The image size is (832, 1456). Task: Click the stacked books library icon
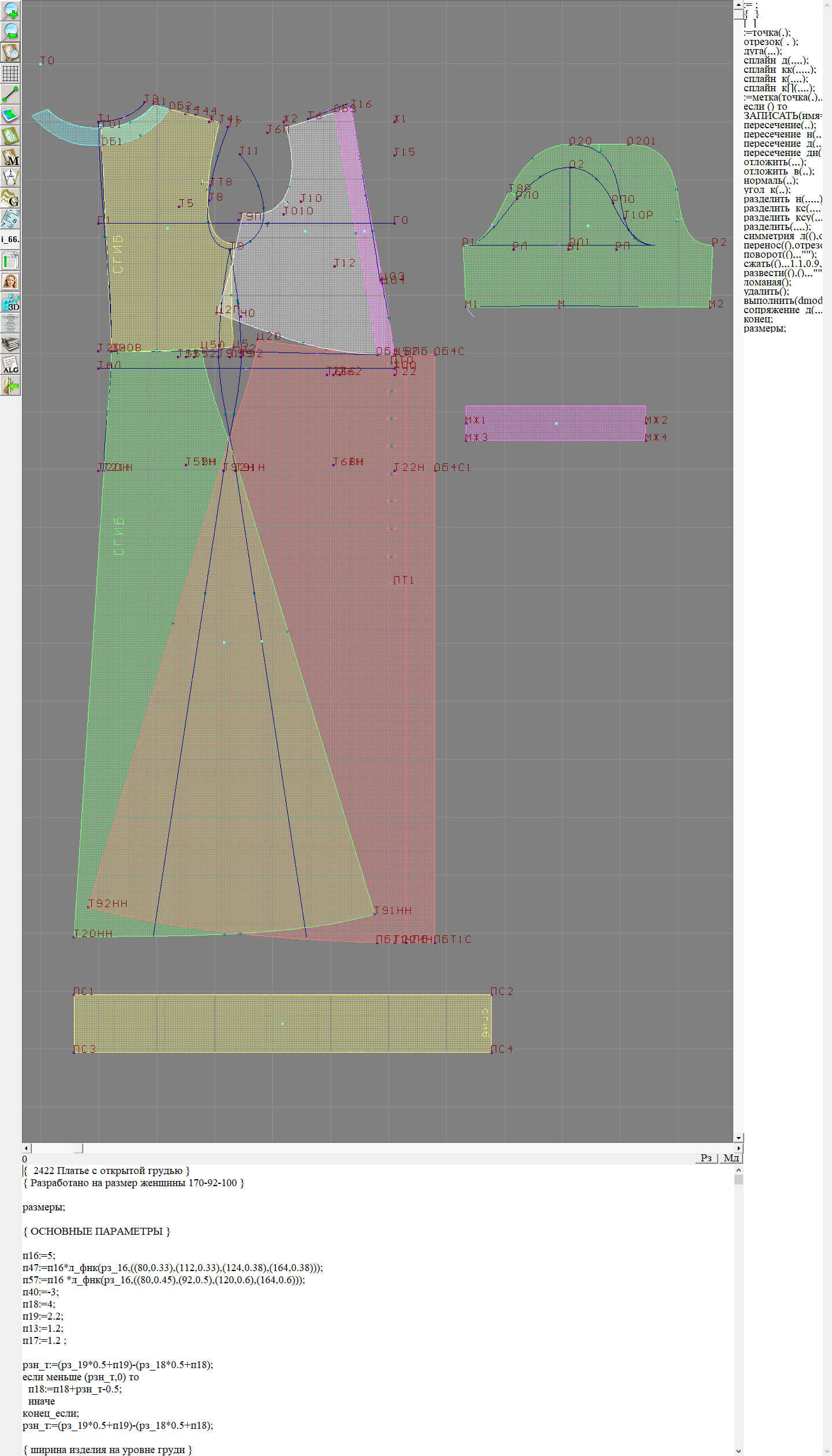(x=10, y=344)
